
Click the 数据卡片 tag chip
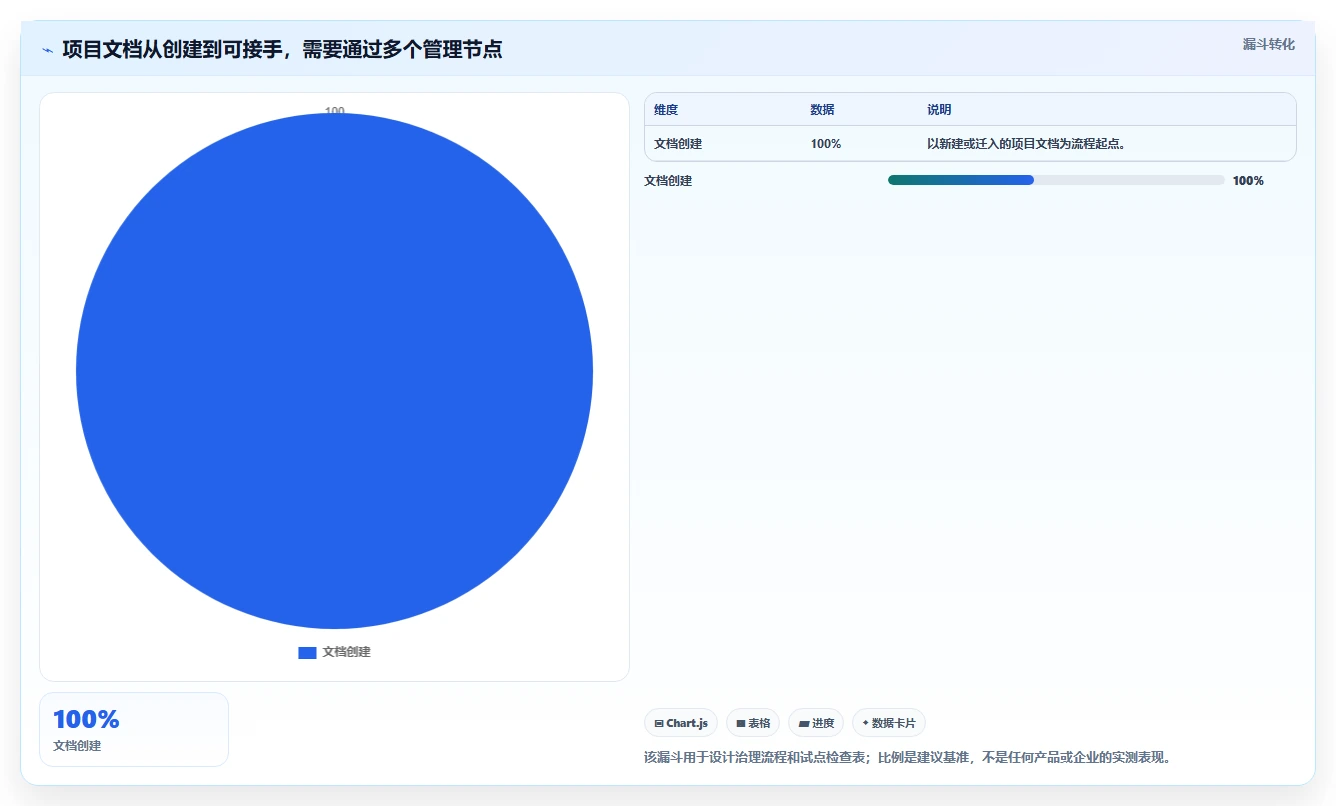[889, 723]
